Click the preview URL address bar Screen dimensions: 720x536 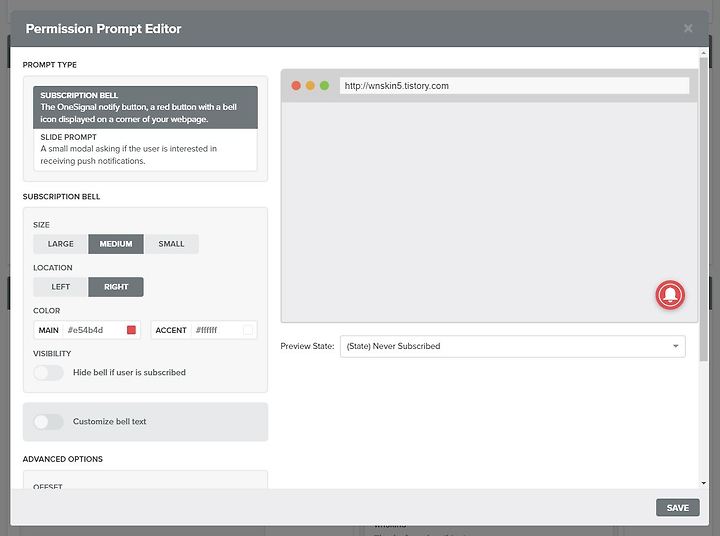point(514,86)
